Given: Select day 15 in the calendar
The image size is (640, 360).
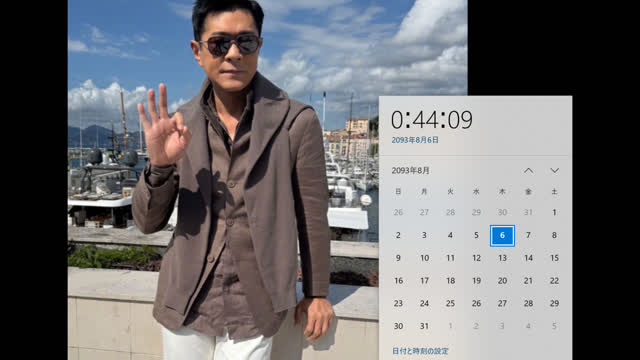Looking at the screenshot, I should 554,258.
